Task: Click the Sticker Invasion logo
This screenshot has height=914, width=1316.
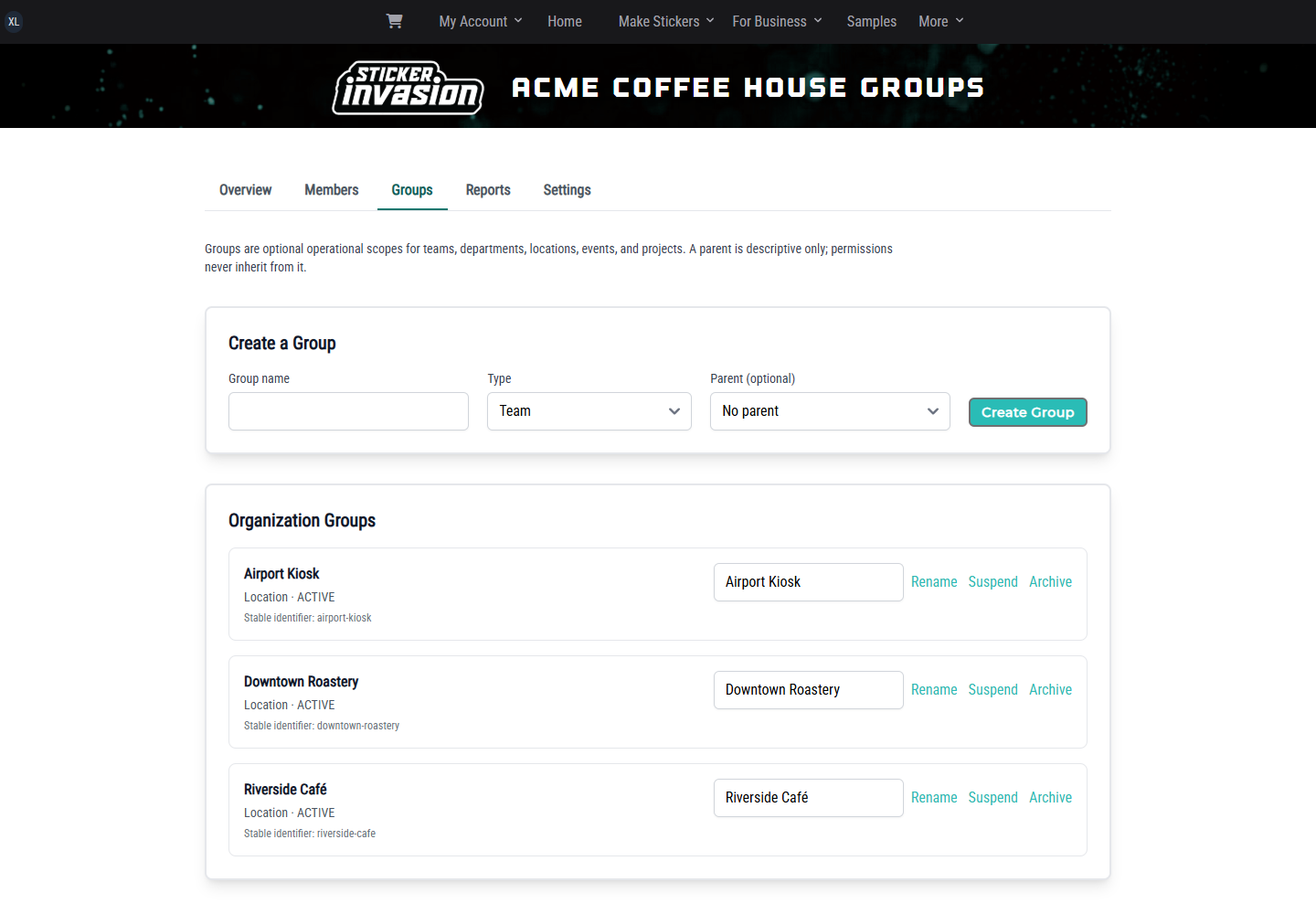Action: (408, 88)
